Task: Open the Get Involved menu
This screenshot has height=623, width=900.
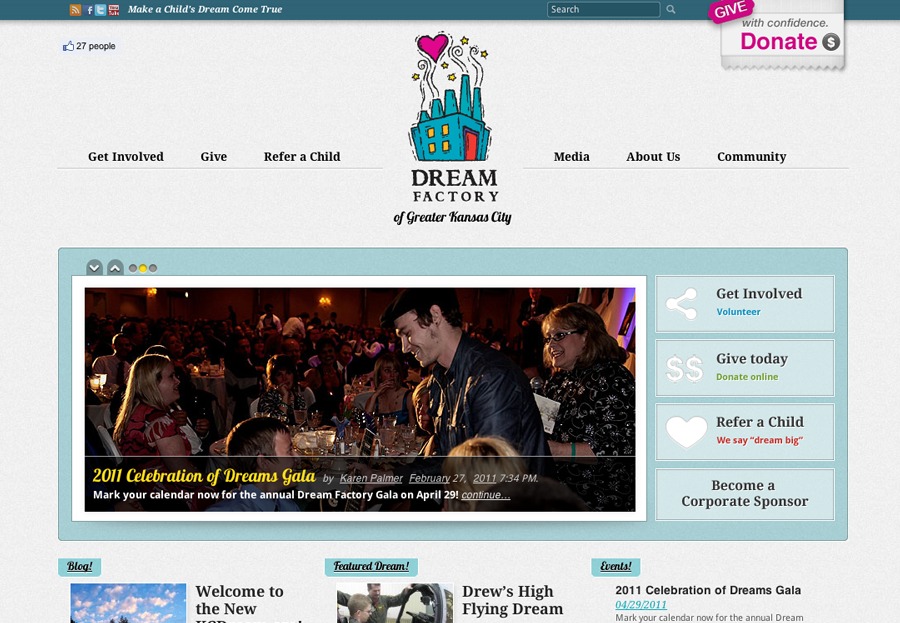Action: point(126,156)
